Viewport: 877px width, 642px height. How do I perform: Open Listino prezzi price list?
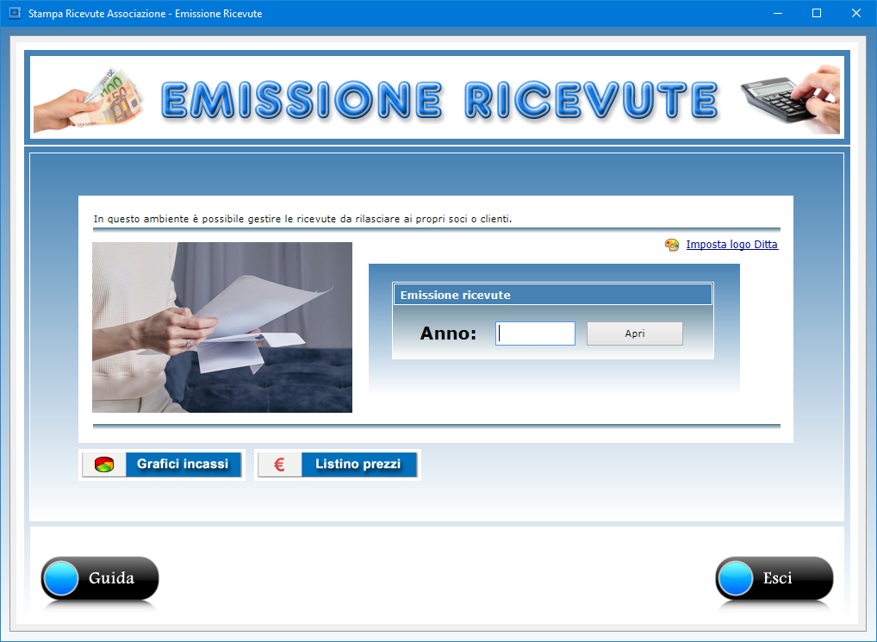(337, 464)
